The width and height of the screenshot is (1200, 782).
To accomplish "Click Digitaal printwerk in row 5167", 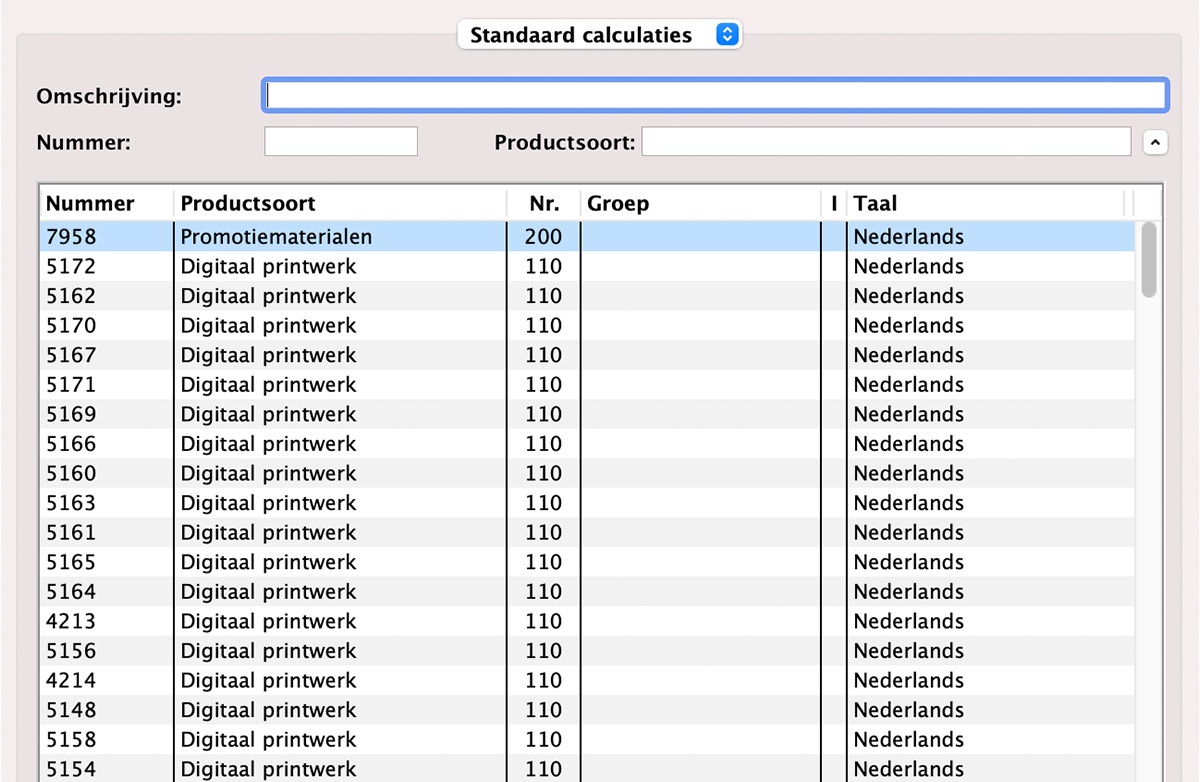I will 268,355.
